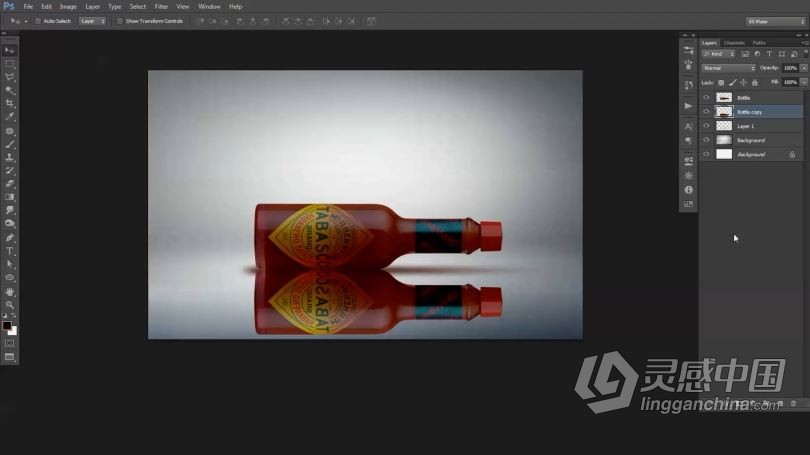Switch to the Channels tab
This screenshot has width=810, height=455.
[x=734, y=43]
